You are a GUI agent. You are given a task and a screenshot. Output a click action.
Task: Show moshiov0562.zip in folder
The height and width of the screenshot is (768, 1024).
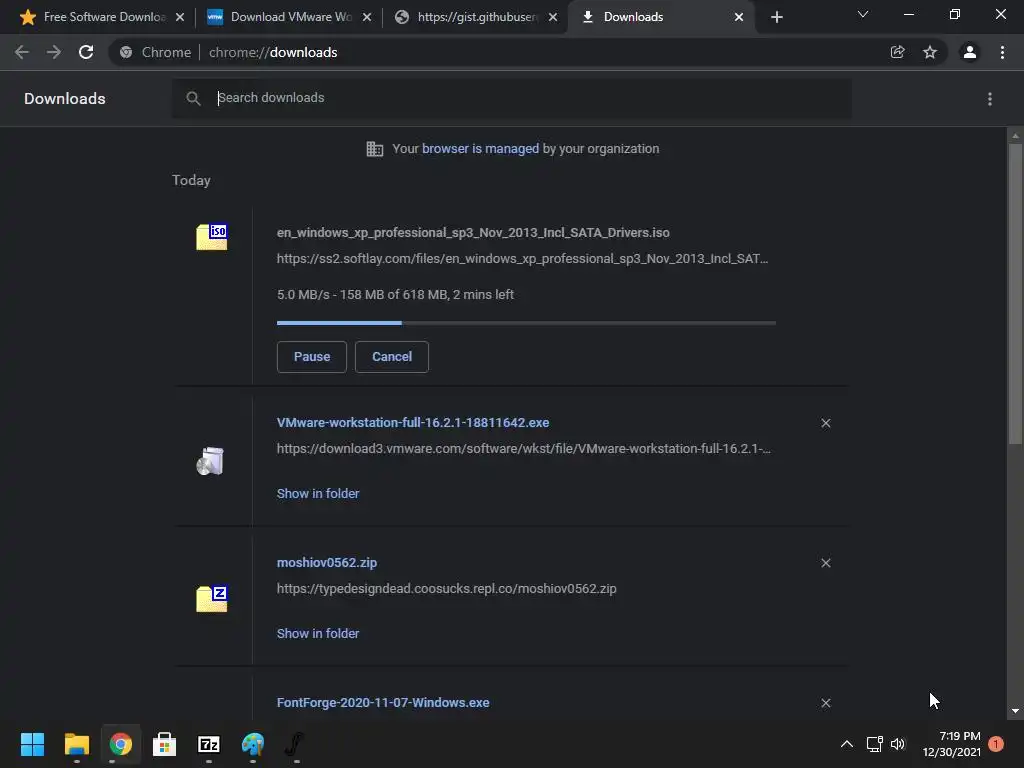318,633
